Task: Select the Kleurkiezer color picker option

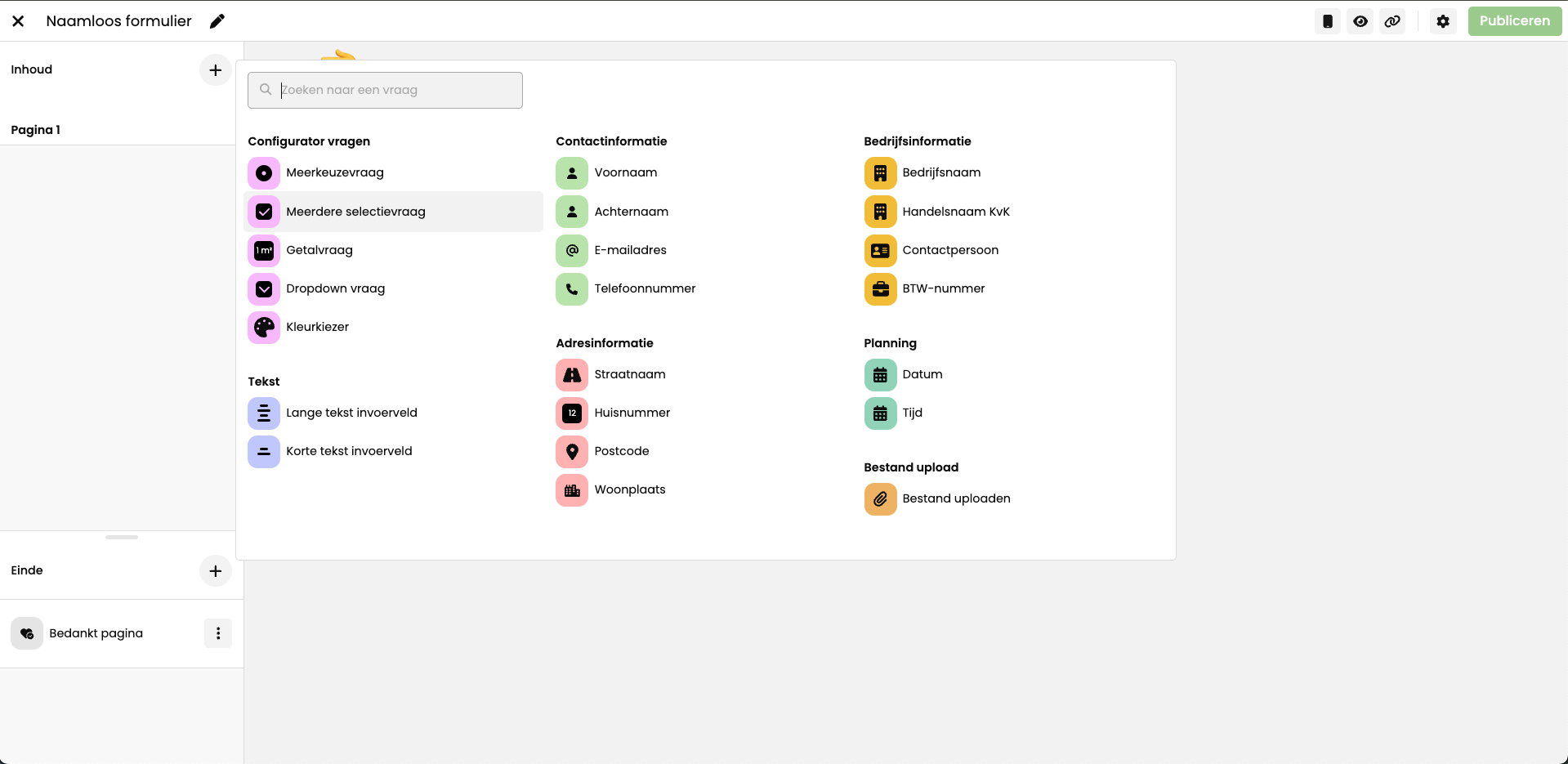Action: tap(317, 327)
